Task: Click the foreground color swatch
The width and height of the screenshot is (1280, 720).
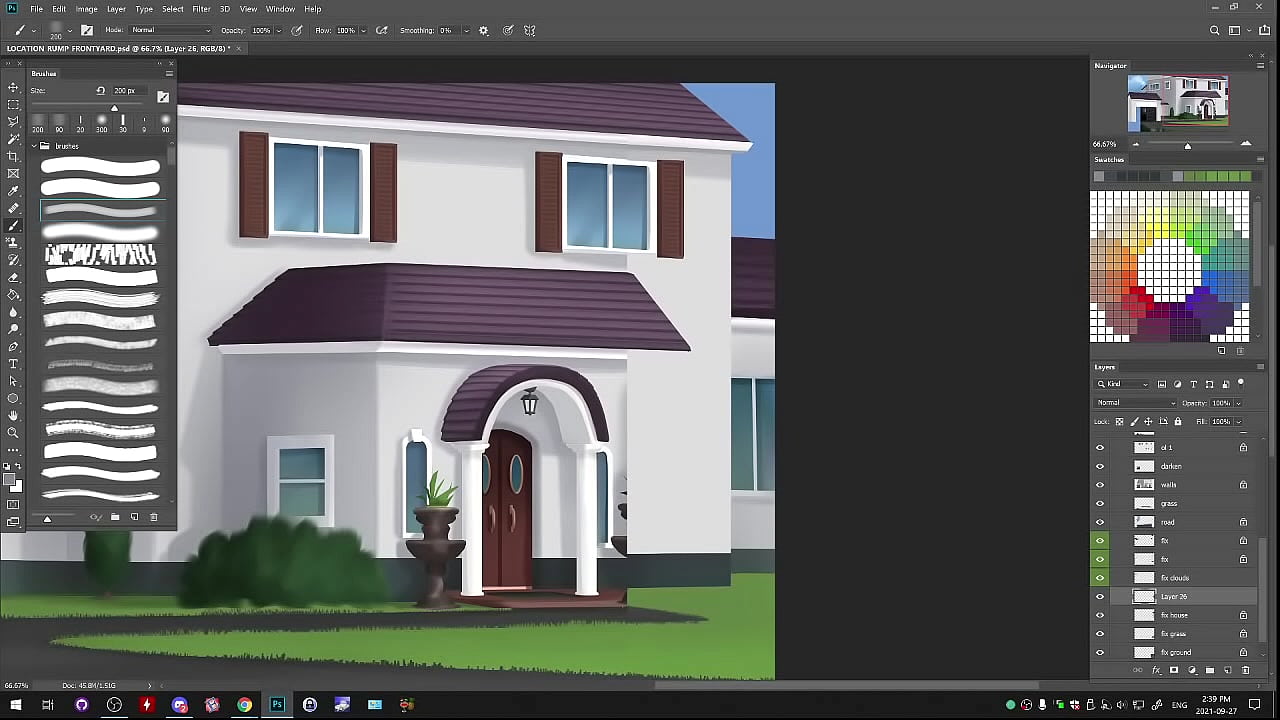Action: pyautogui.click(x=10, y=481)
